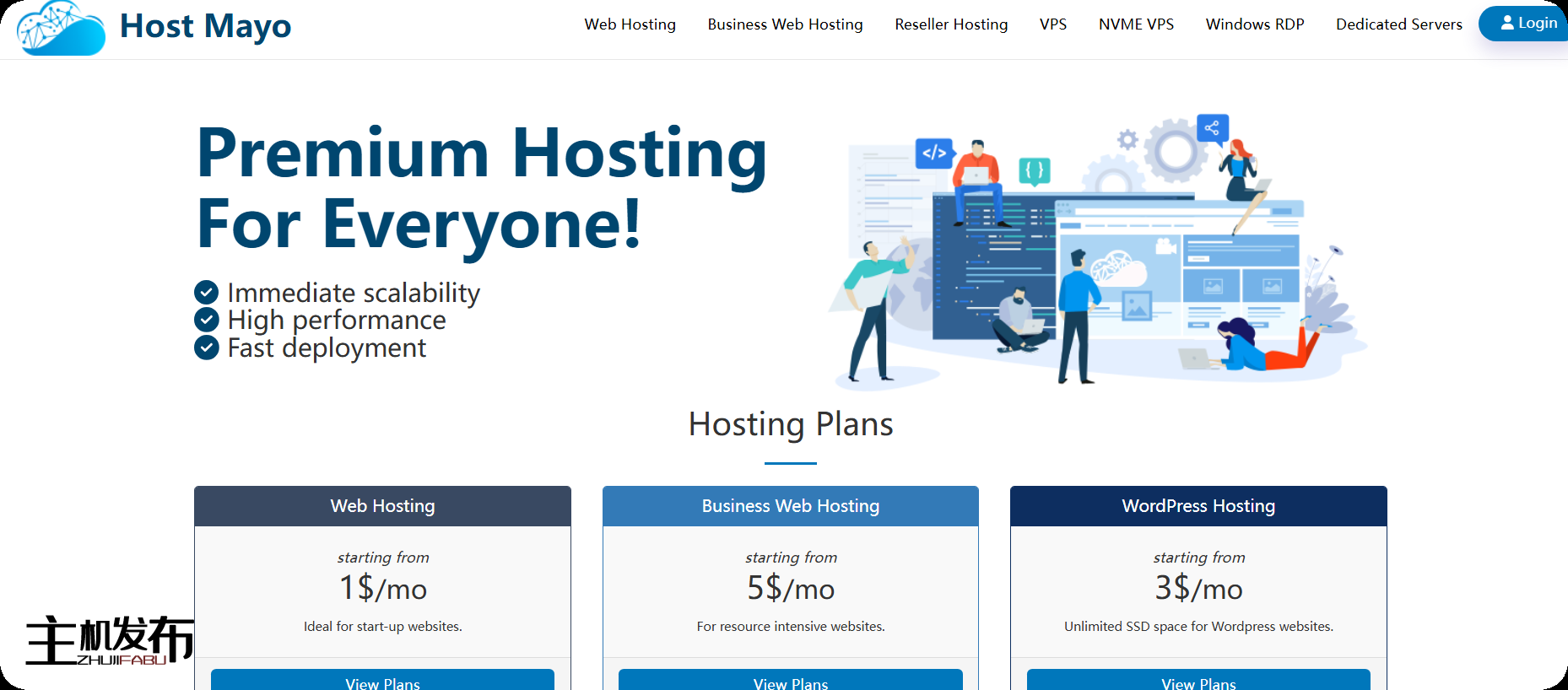Click the Host Mayo cloud logo icon
1568x690 pixels.
[61, 28]
